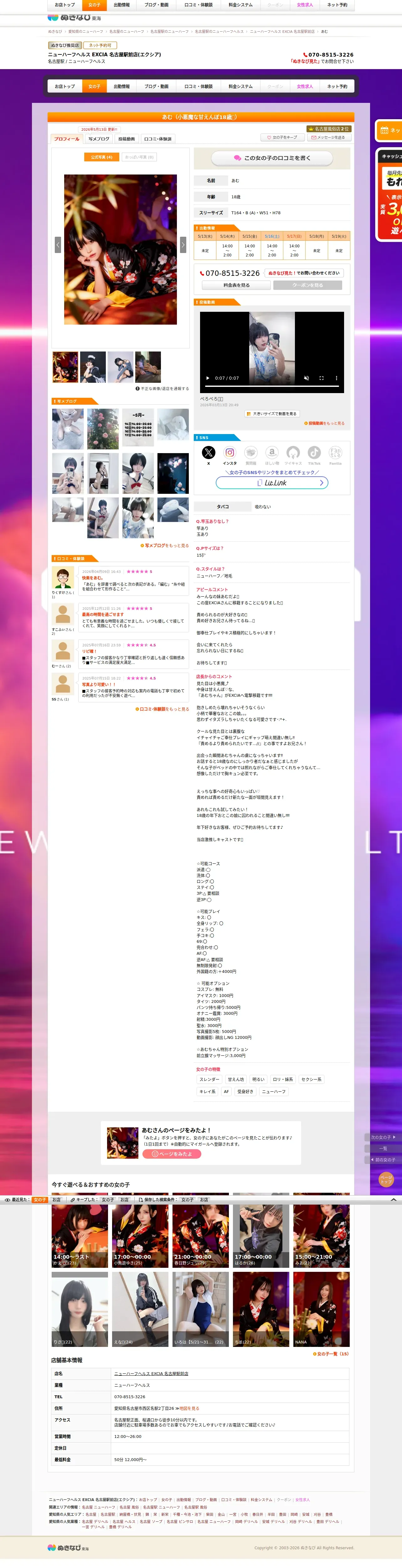Open the Instagram SNS icon
This screenshot has height=1568, width=402.
229,452
